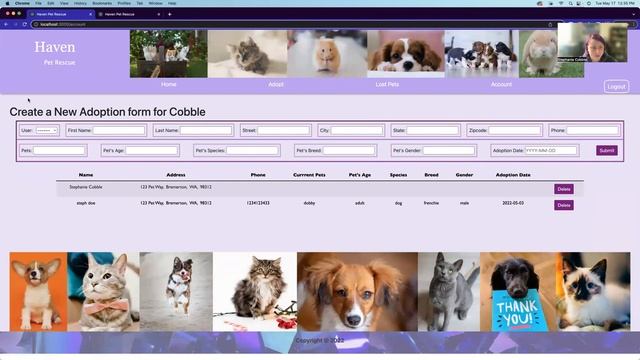Open the Lost Pets nav link

click(387, 84)
